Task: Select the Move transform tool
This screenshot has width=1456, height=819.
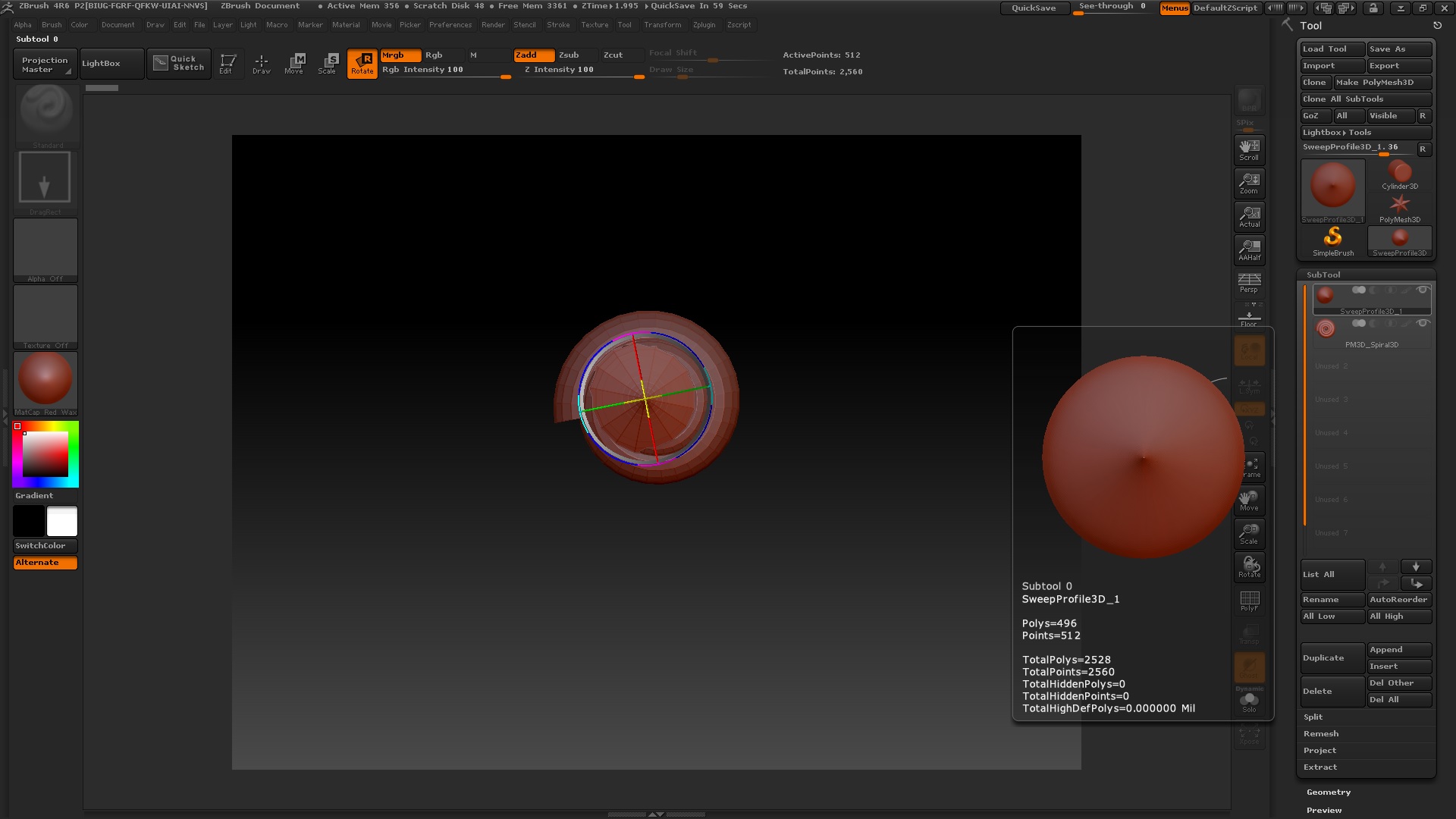Action: pyautogui.click(x=294, y=63)
